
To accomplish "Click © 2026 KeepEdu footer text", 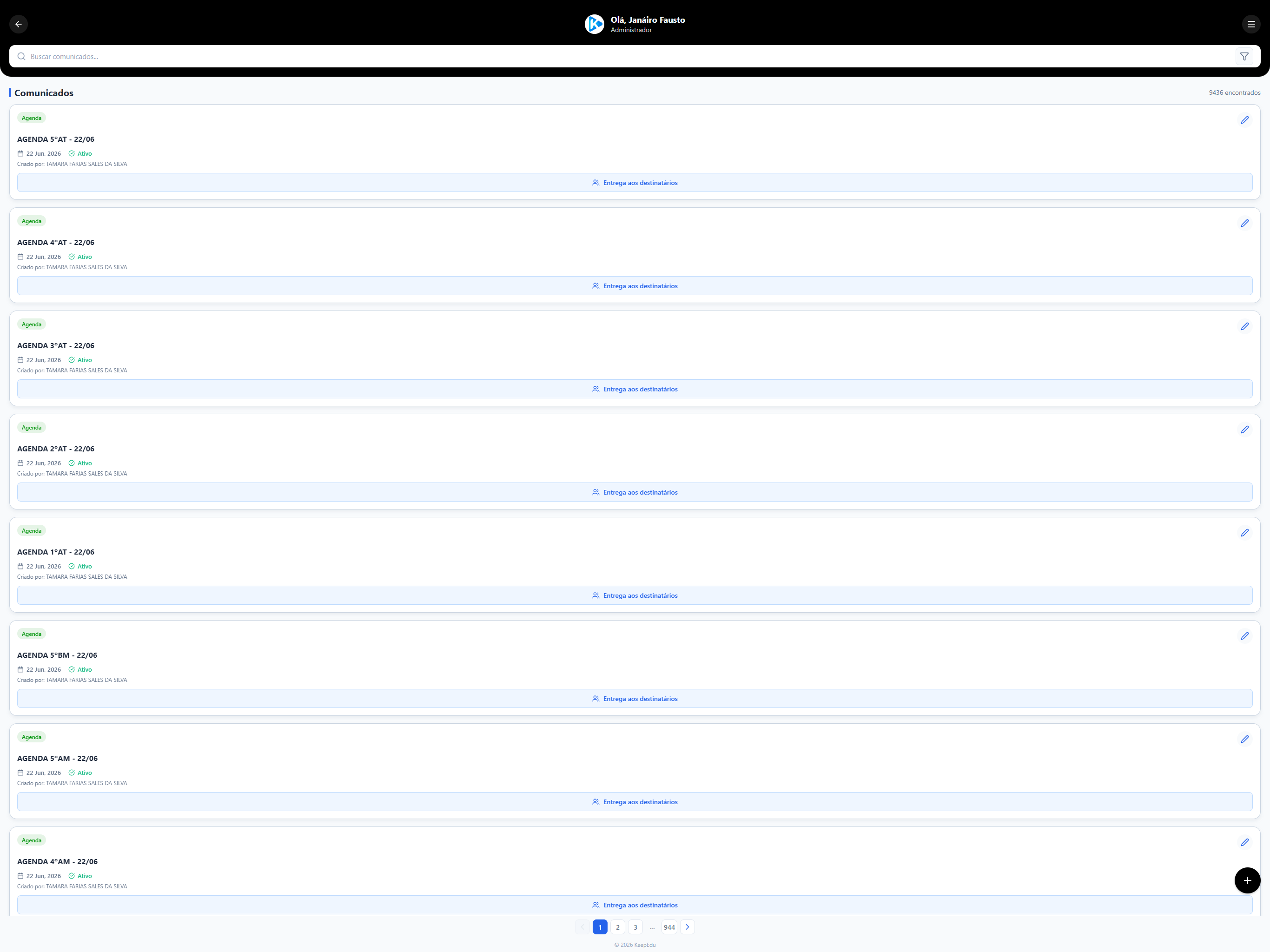I will click(635, 945).
